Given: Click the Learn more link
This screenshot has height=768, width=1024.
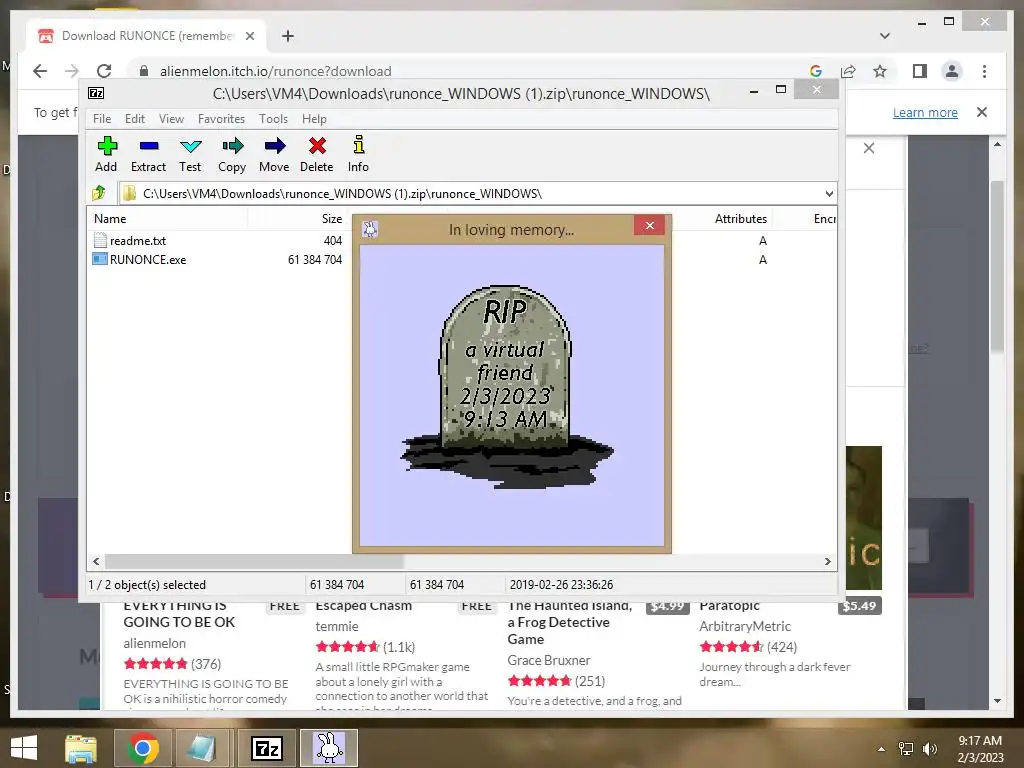Looking at the screenshot, I should pyautogui.click(x=925, y=112).
